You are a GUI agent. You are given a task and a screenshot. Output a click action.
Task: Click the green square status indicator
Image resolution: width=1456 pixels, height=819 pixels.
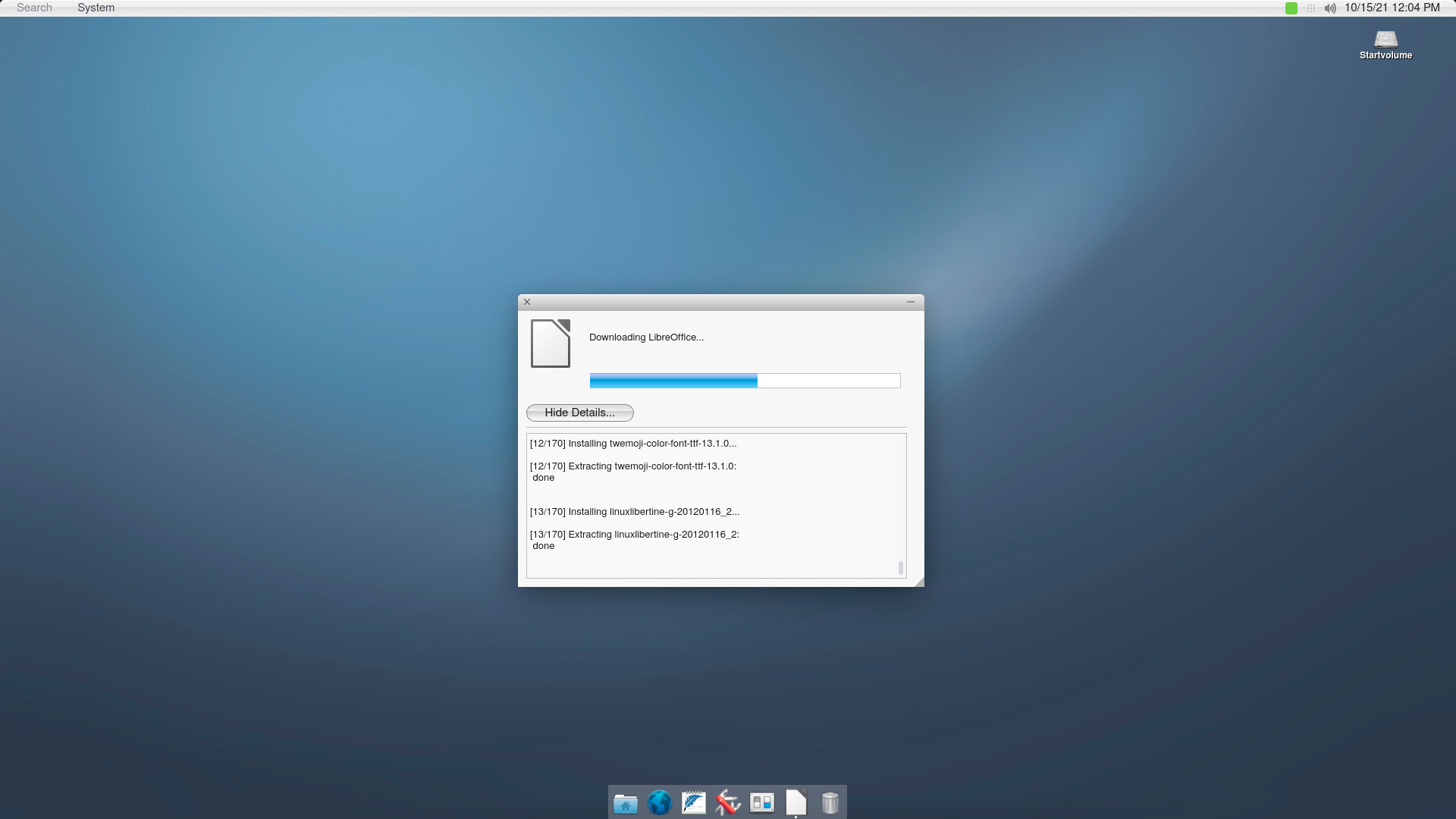[x=1291, y=8]
